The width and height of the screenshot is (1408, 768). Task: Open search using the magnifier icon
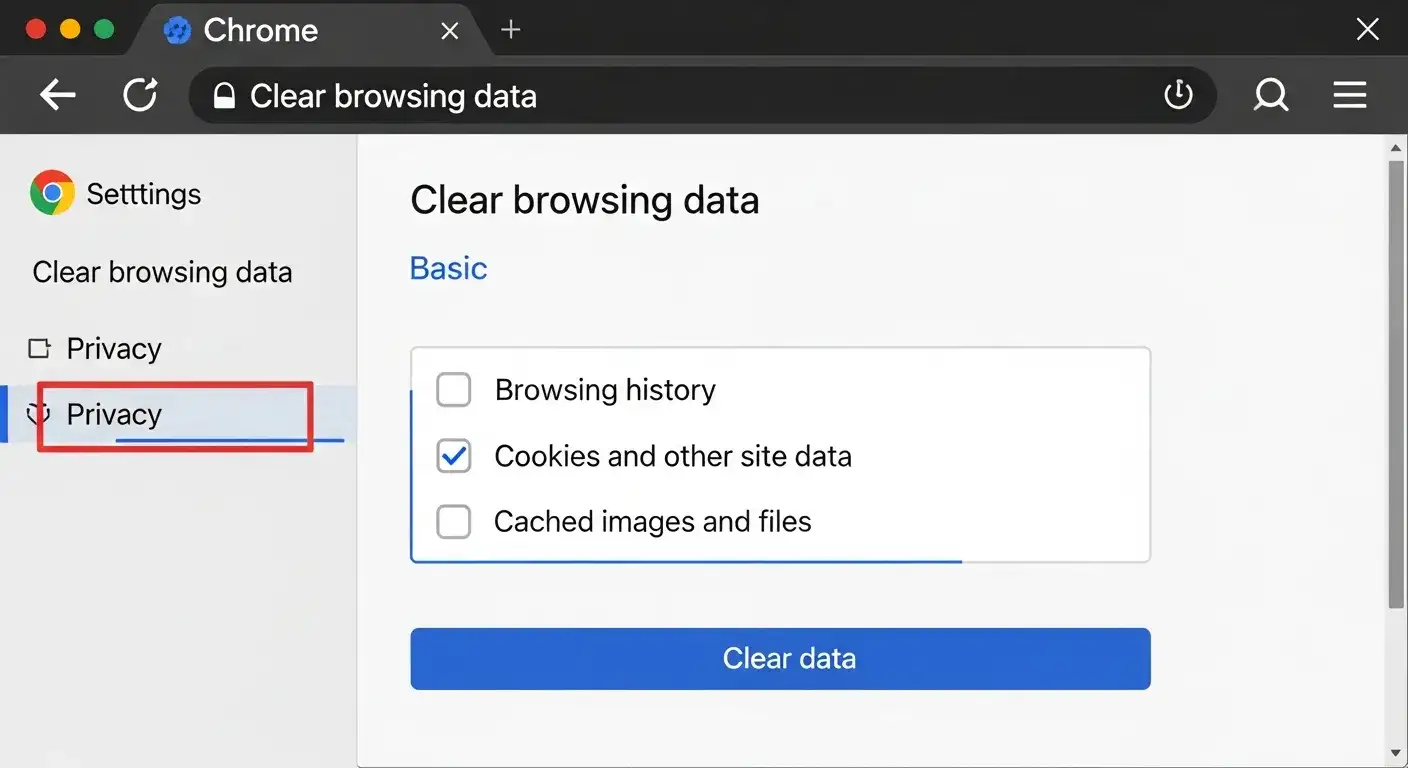coord(1270,94)
